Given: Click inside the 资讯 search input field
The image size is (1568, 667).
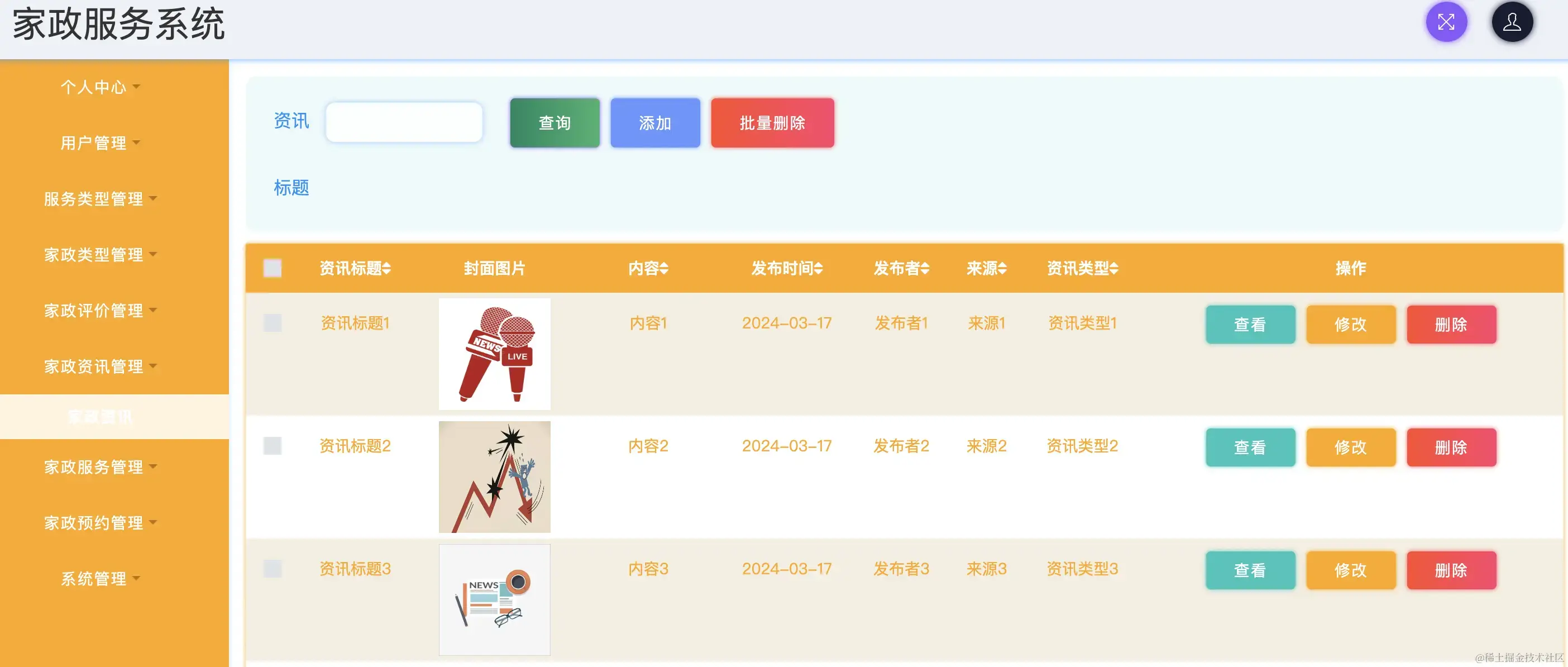Looking at the screenshot, I should coord(404,122).
